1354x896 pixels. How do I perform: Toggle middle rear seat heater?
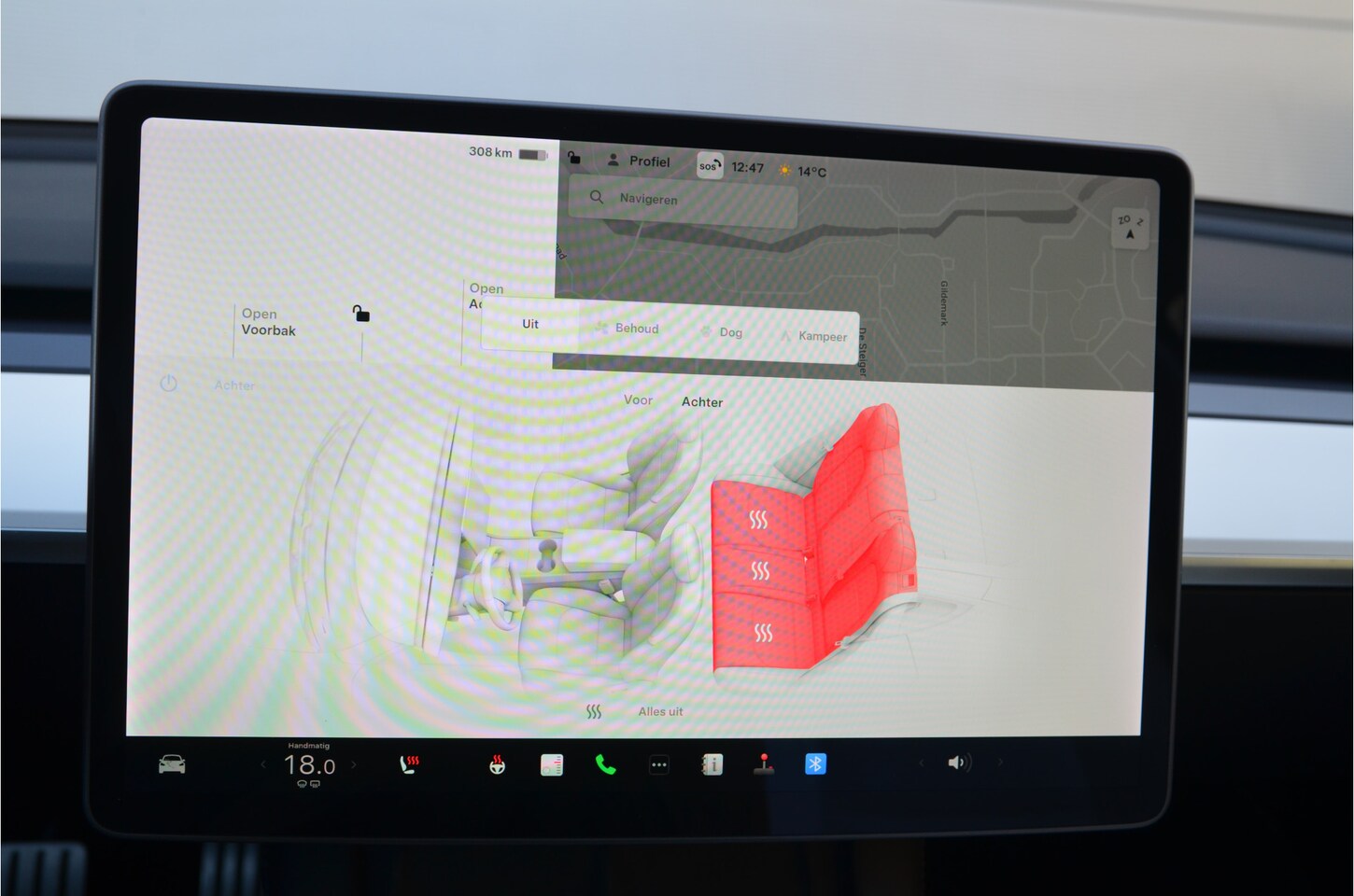tap(761, 570)
